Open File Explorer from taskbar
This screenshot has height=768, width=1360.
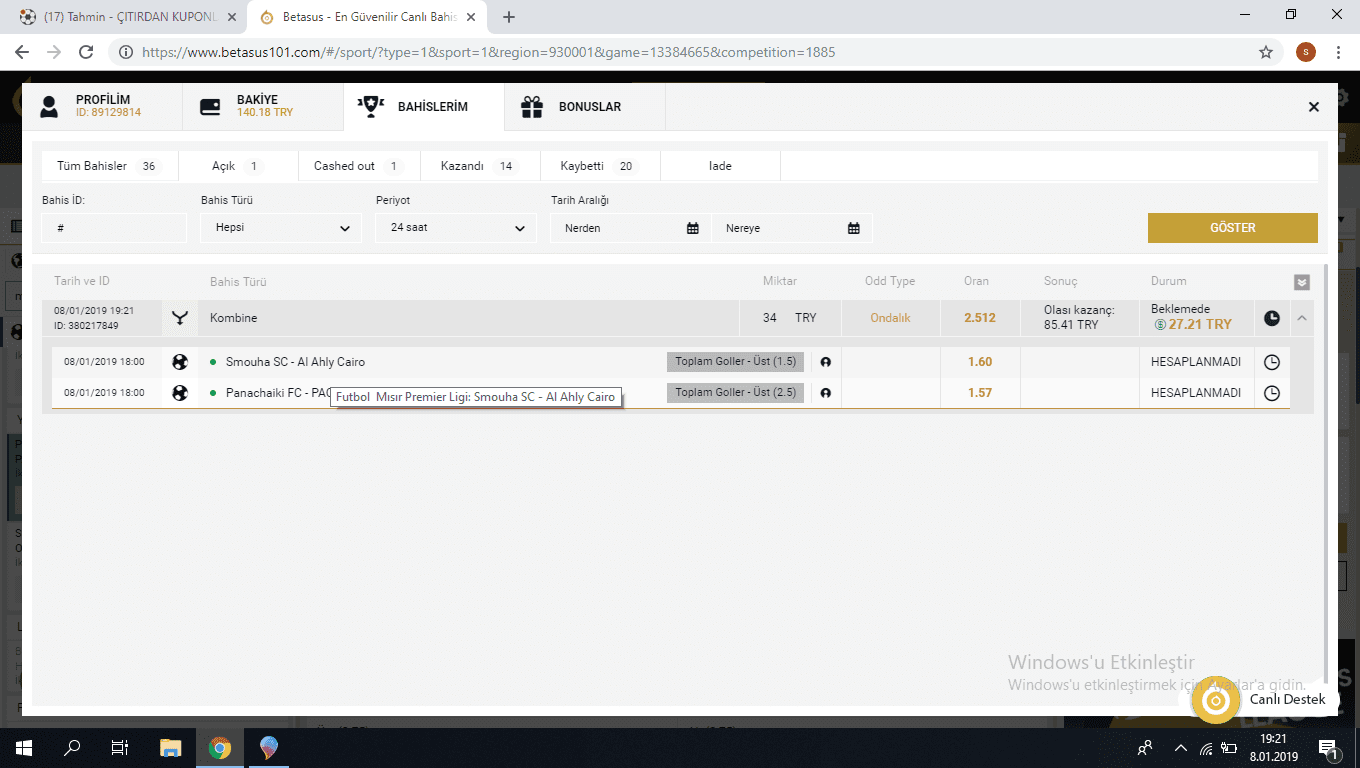tap(171, 748)
